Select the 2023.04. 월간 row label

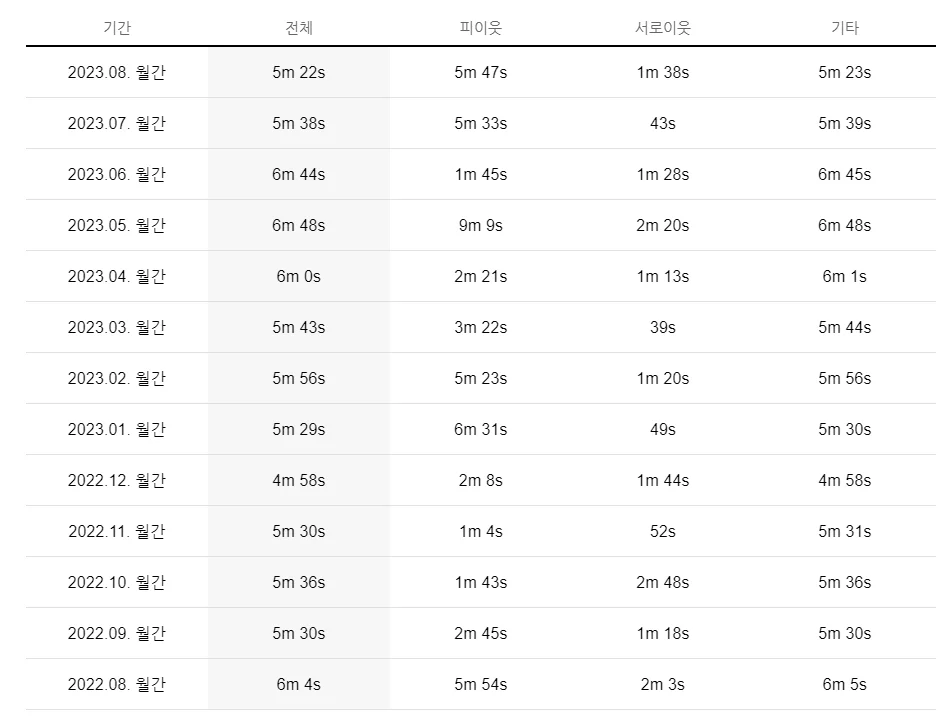pos(117,276)
